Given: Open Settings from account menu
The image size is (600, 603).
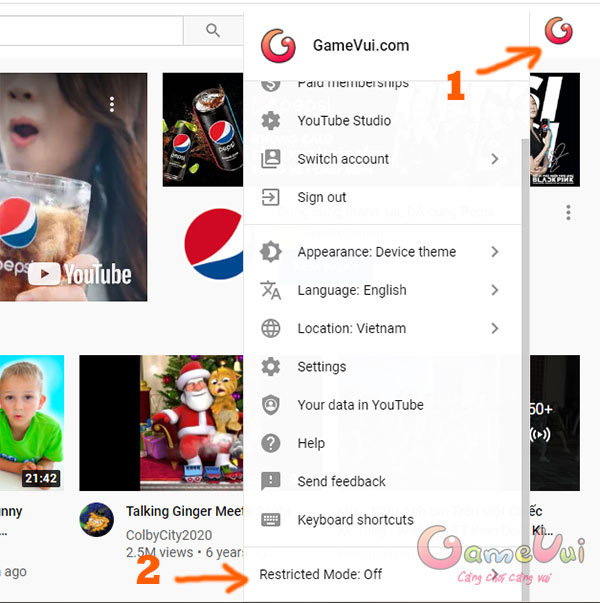Looking at the screenshot, I should pyautogui.click(x=383, y=366).
